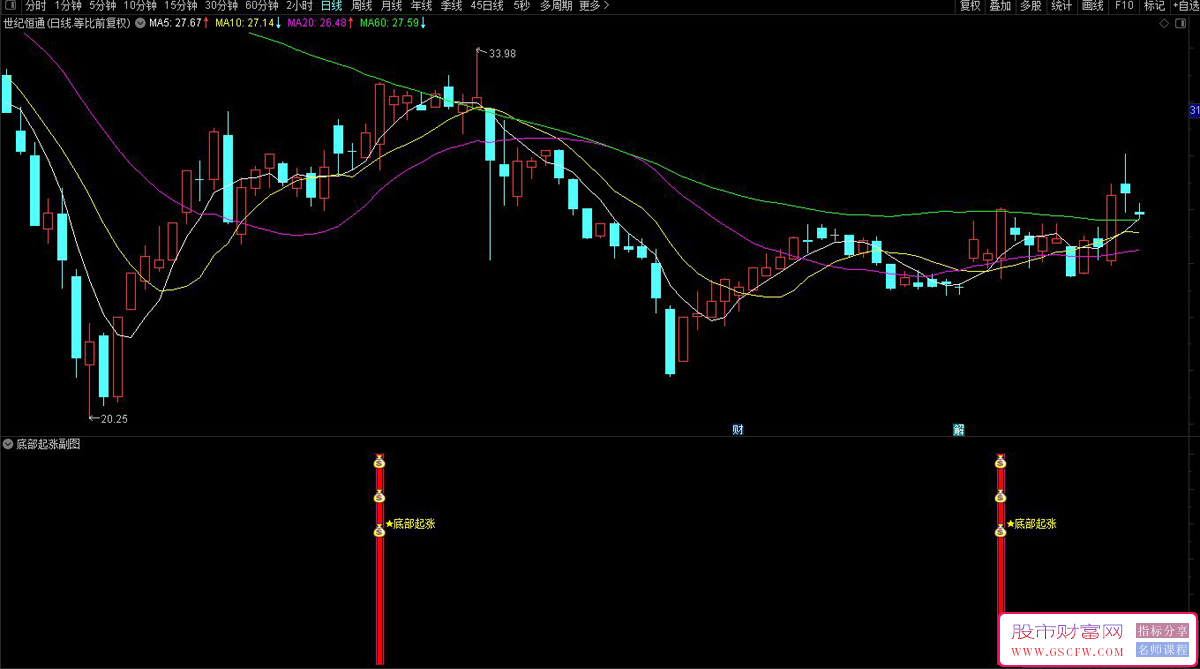Click the 叠加 overlay button

tap(1000, 6)
